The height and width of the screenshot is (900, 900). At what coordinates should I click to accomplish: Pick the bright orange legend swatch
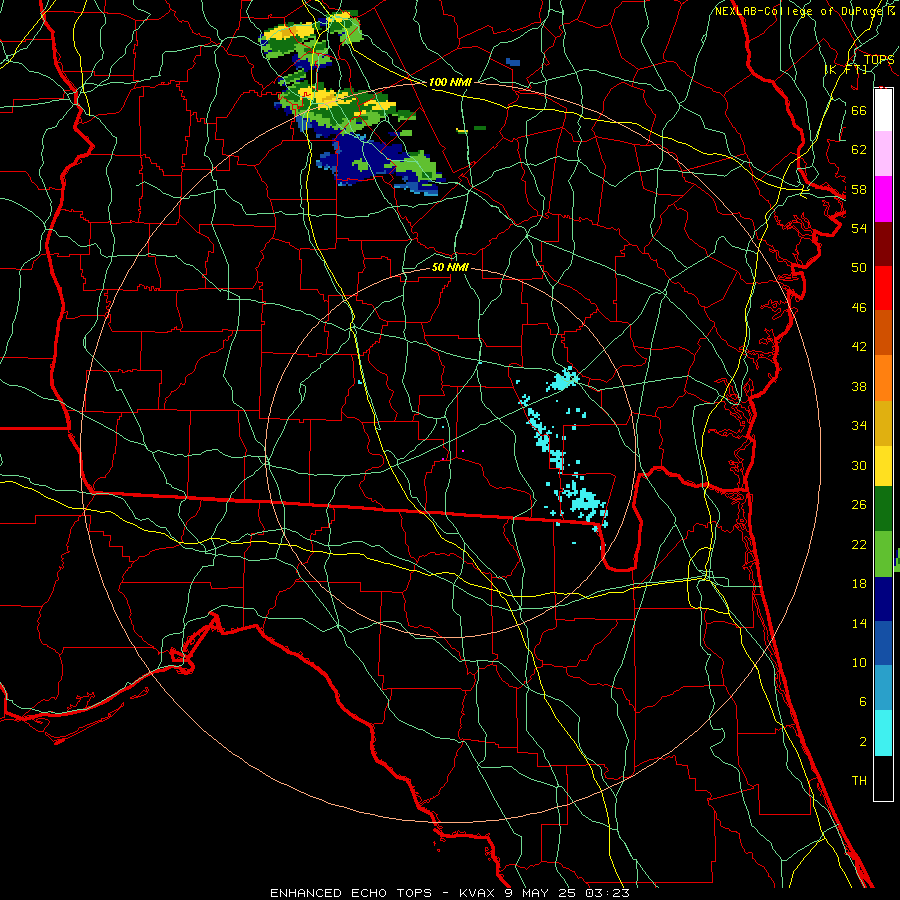[x=883, y=377]
